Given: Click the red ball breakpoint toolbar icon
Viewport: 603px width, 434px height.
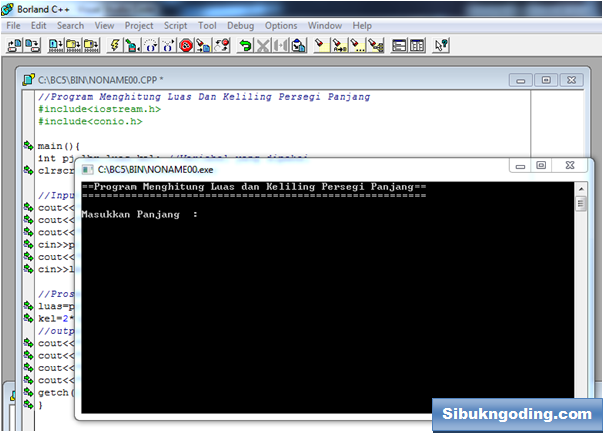Looking at the screenshot, I should [x=222, y=45].
